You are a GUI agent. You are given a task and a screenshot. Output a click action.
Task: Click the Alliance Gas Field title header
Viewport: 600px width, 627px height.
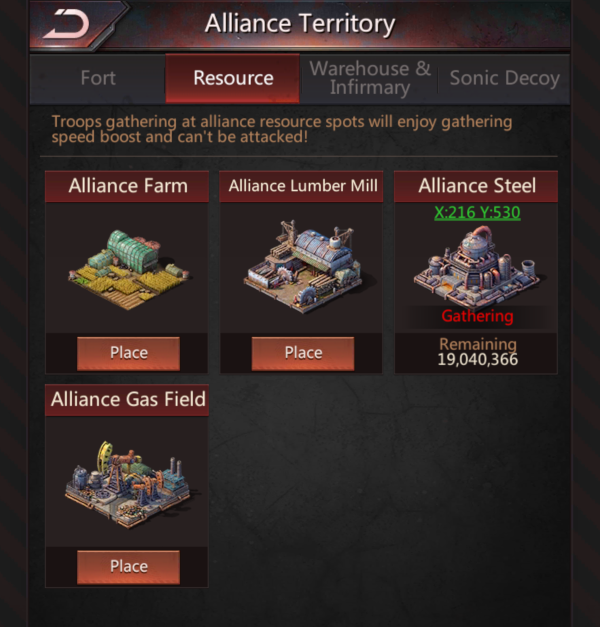(127, 399)
